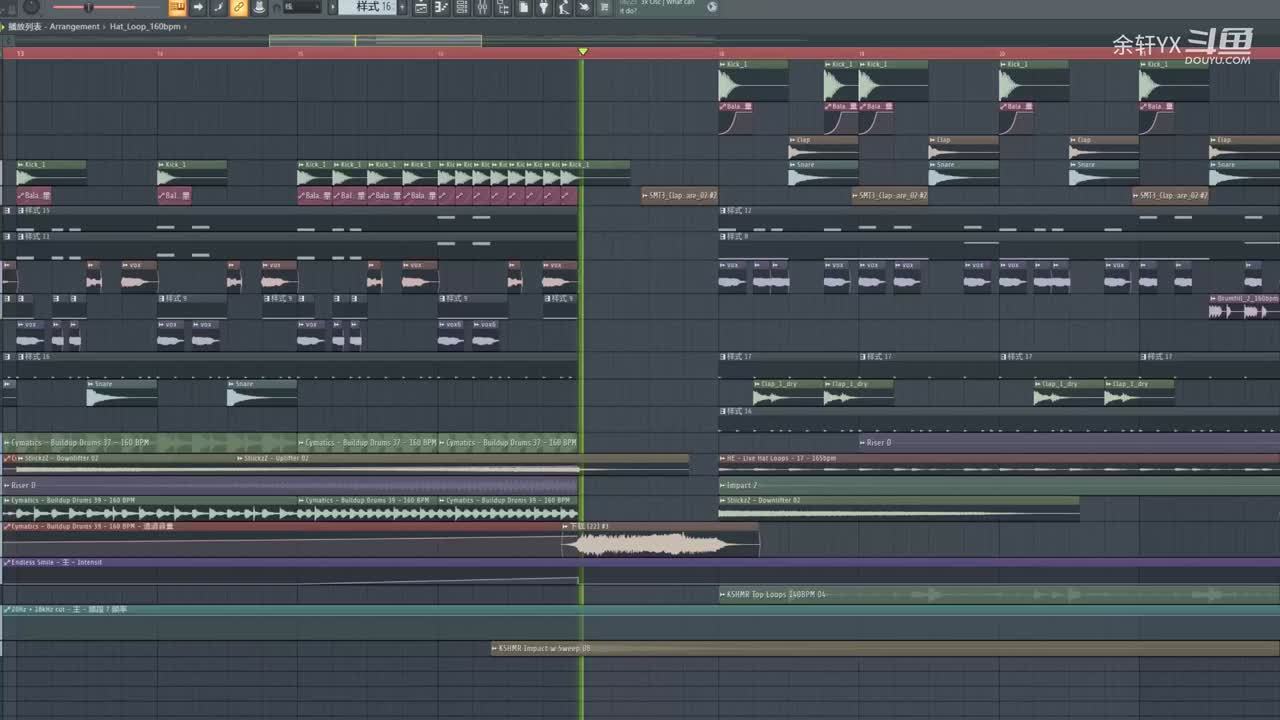Screen dimensions: 1280x720
Task: Toggle the orange pattern/song mode button
Action: [177, 7]
